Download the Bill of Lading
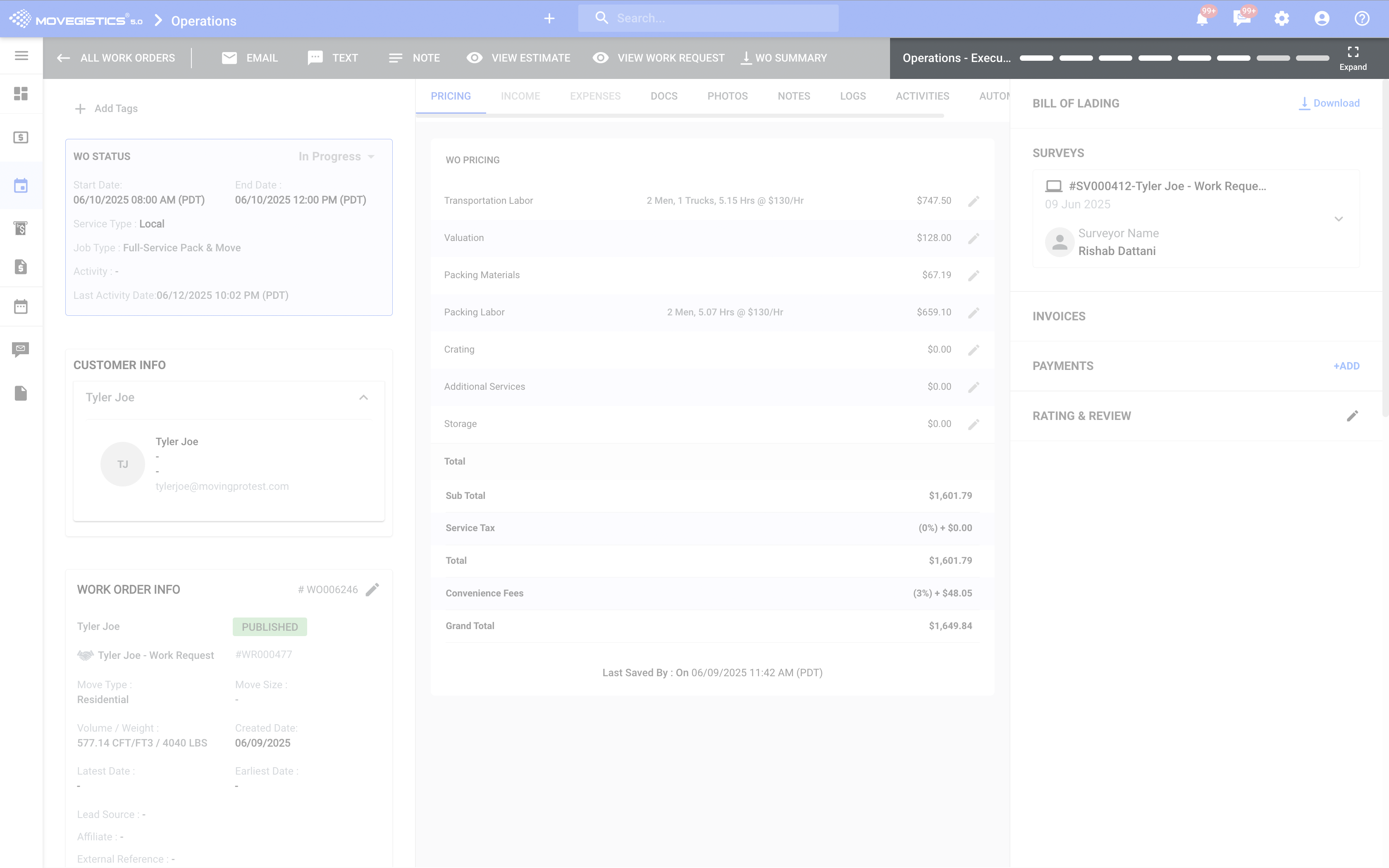 (1329, 103)
